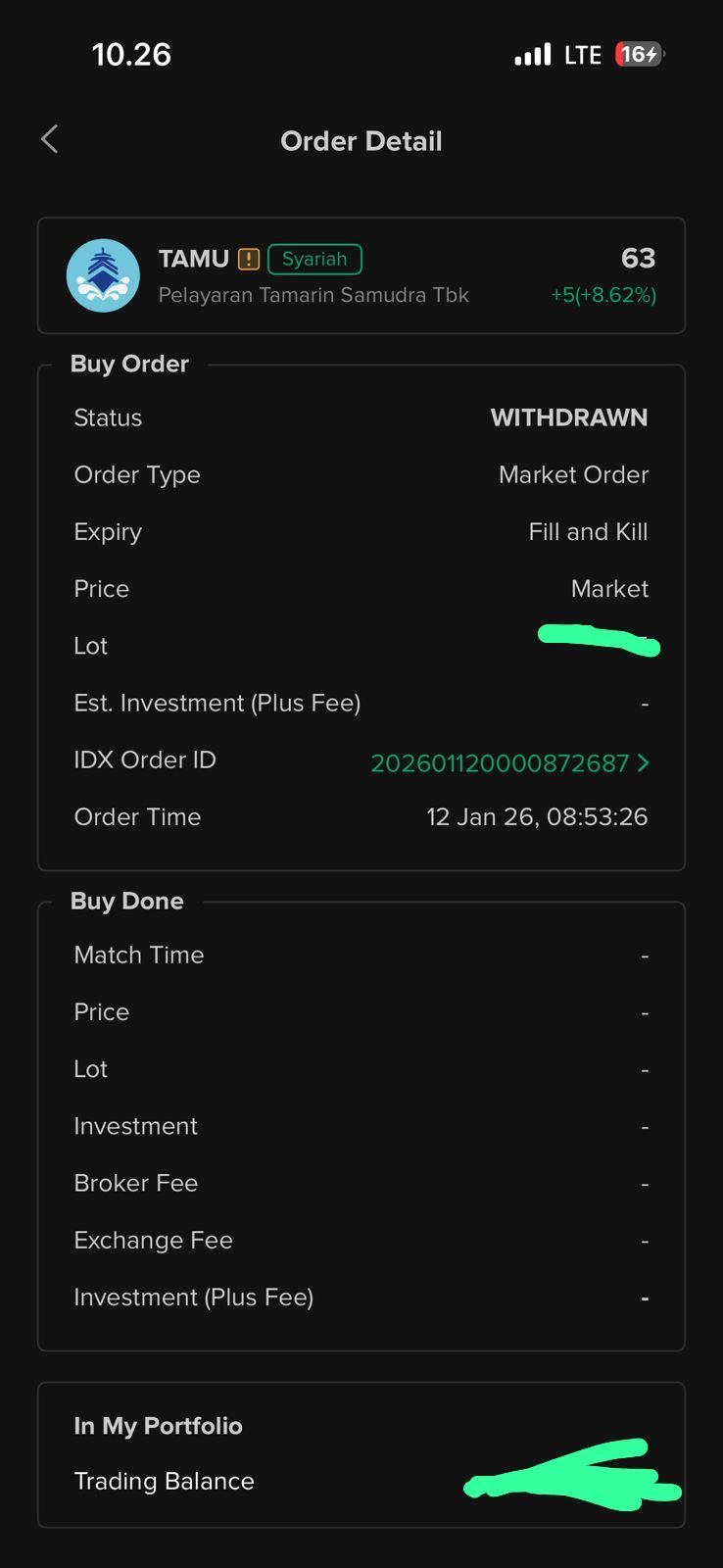
Task: Tap the battery indicator icon
Action: pyautogui.click(x=640, y=55)
